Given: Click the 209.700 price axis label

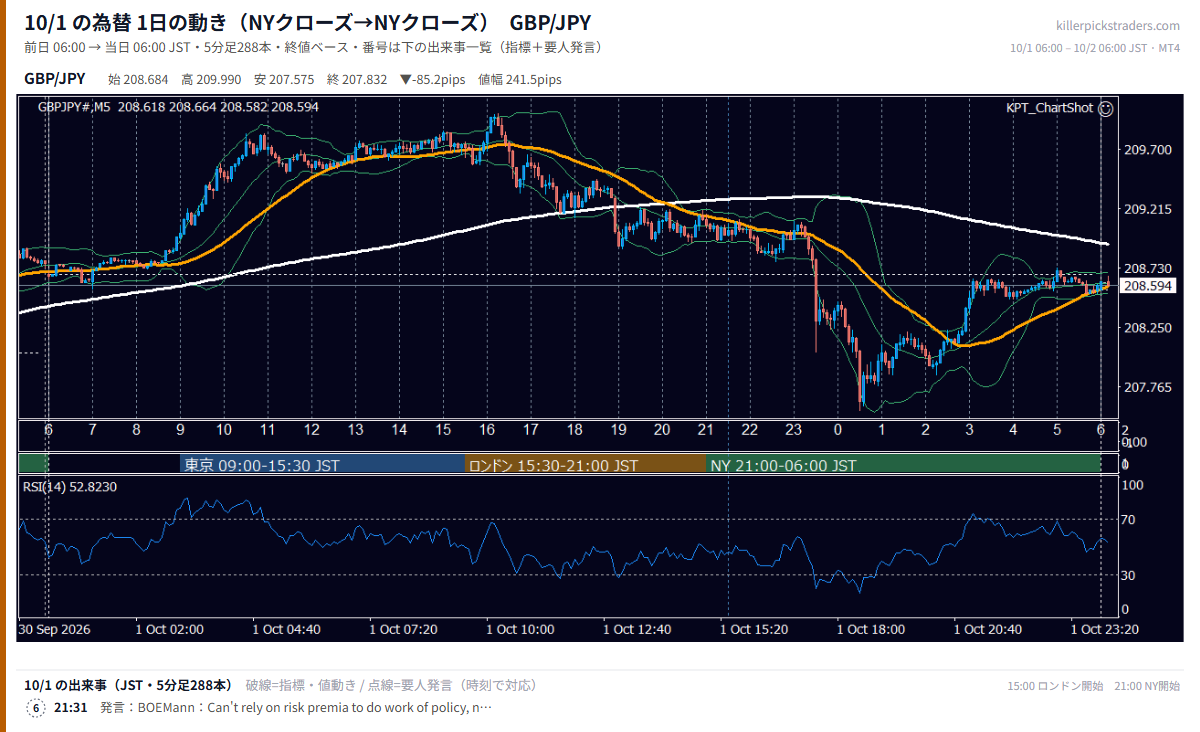Looking at the screenshot, I should coord(1147,150).
